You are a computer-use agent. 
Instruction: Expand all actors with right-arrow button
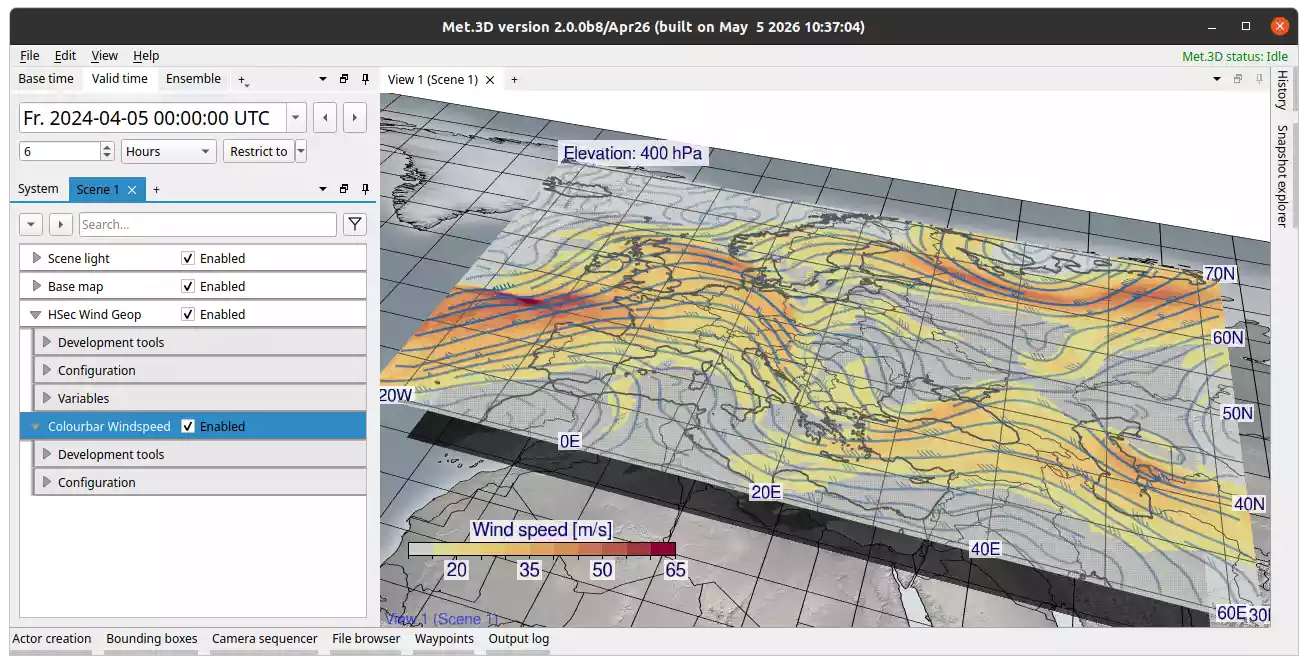click(61, 224)
